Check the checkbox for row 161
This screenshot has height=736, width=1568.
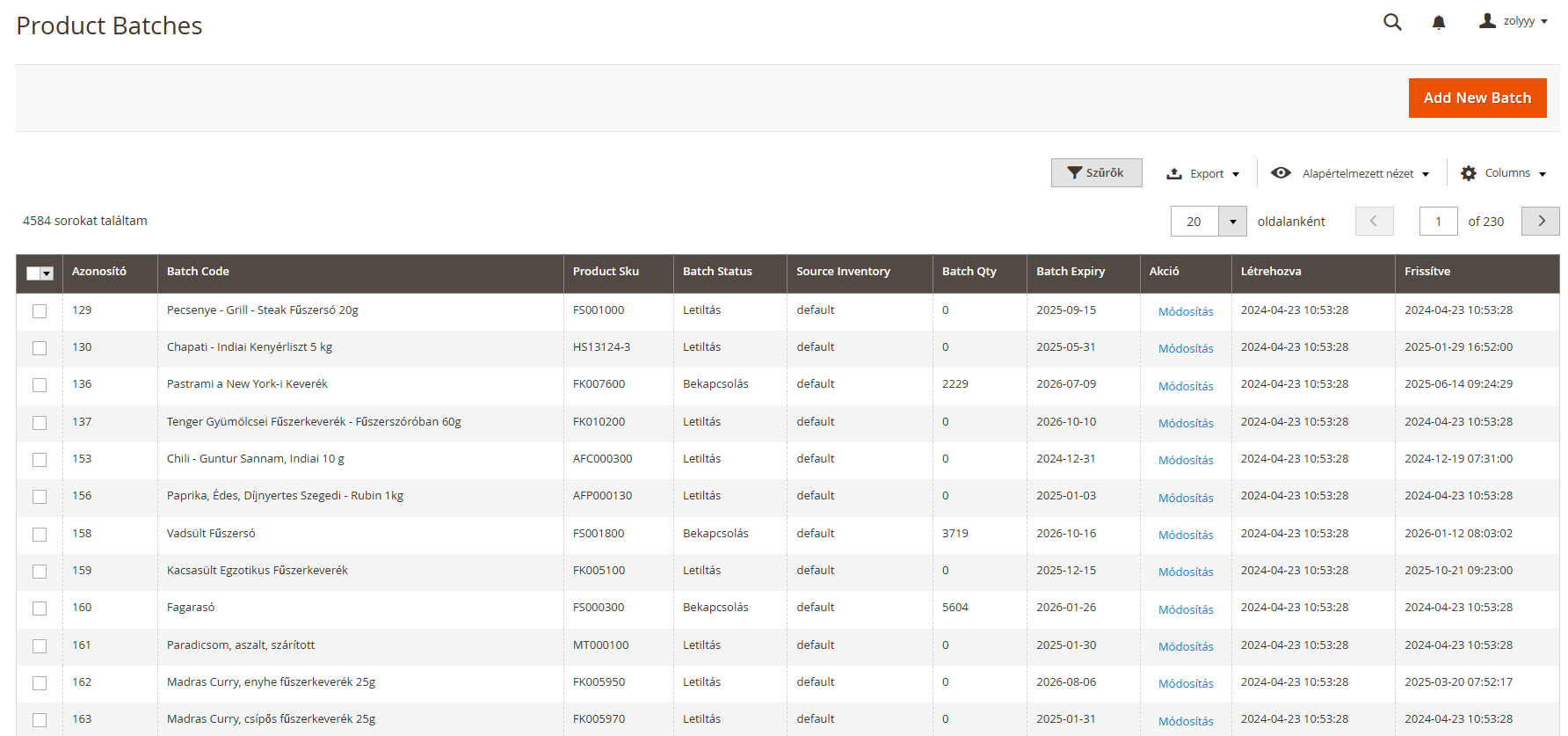[x=40, y=646]
